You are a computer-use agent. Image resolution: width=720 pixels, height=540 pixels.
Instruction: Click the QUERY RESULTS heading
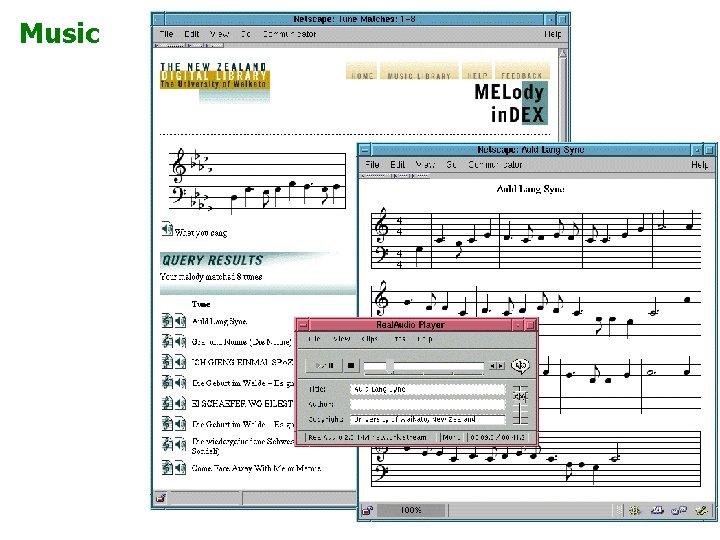[212, 260]
